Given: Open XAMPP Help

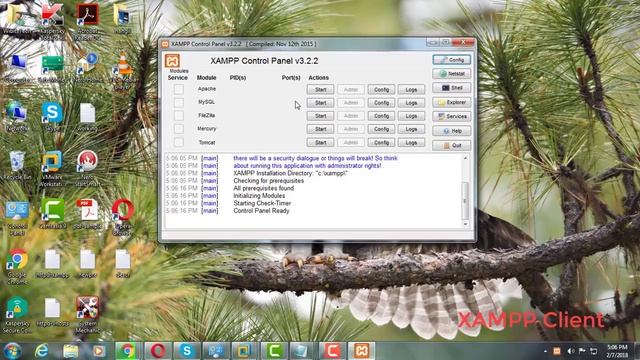Looking at the screenshot, I should (451, 131).
